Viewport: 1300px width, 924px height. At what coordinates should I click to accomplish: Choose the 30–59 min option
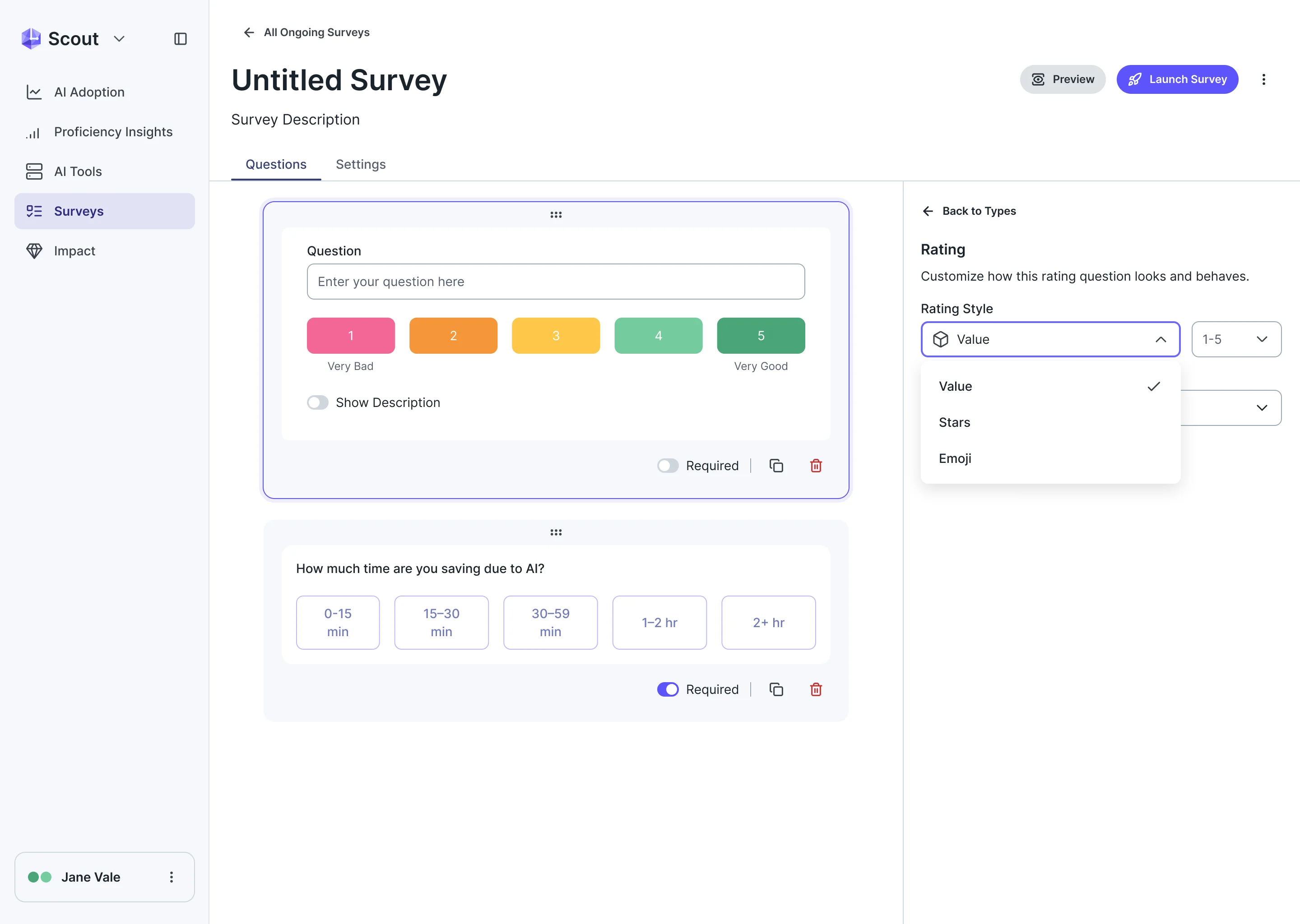click(x=550, y=623)
